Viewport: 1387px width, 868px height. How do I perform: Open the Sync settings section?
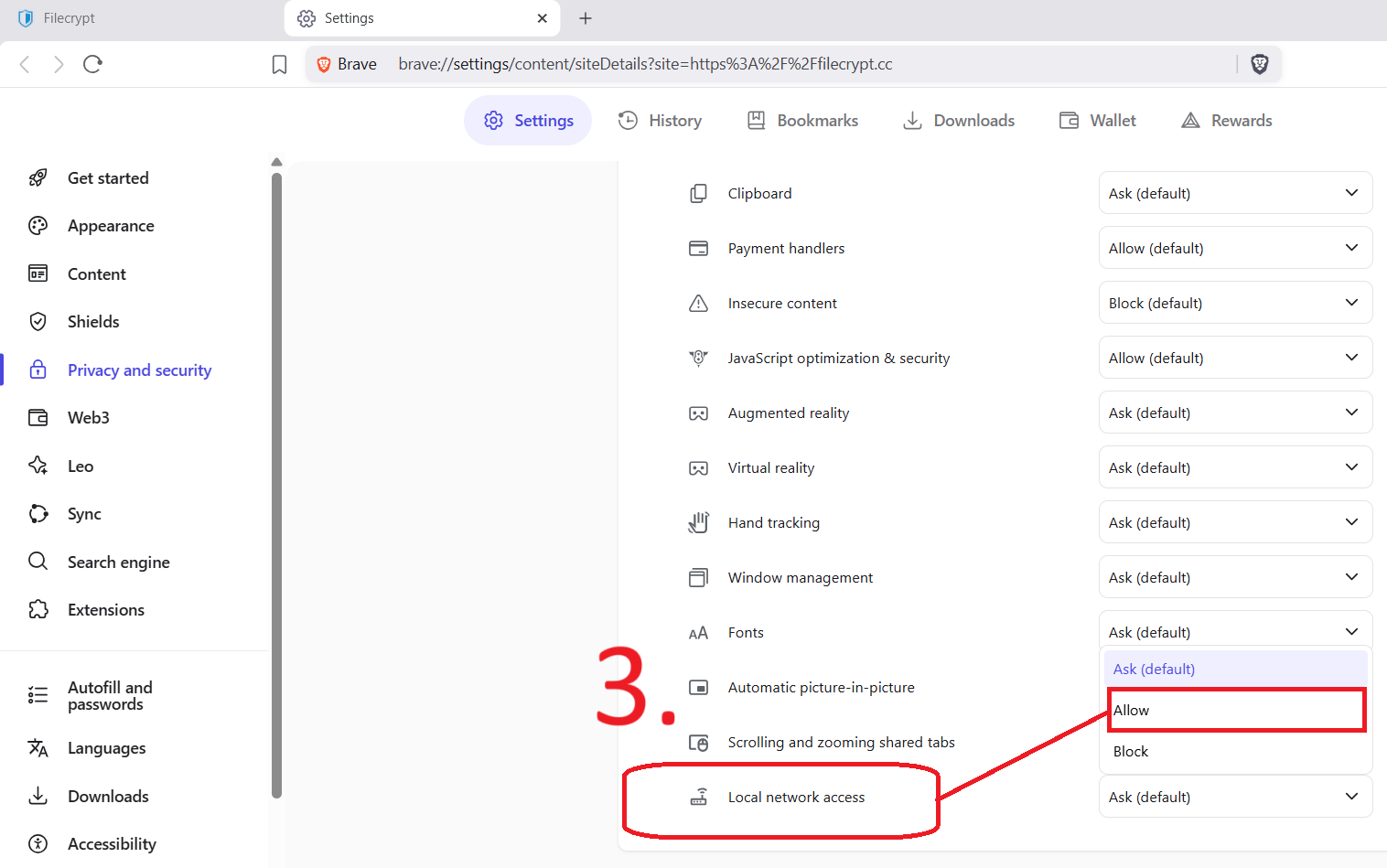click(x=84, y=514)
